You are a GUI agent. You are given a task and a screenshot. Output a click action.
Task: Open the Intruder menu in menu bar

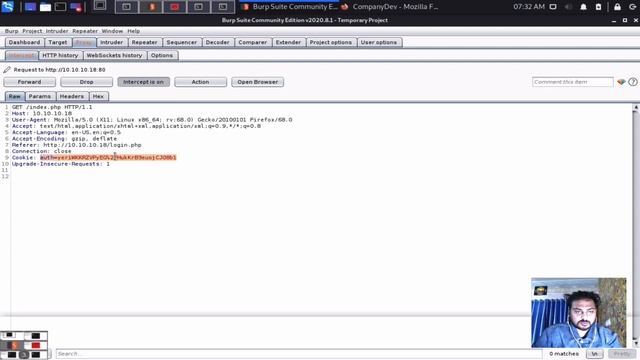tap(57, 31)
